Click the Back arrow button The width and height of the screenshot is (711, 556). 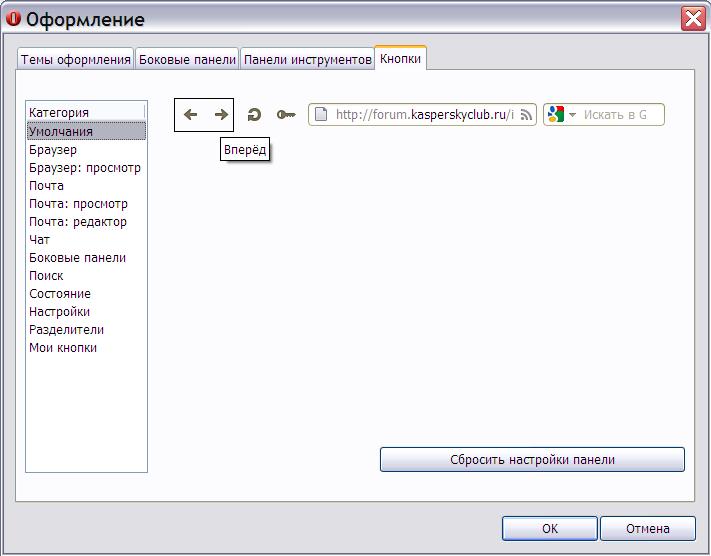point(190,115)
